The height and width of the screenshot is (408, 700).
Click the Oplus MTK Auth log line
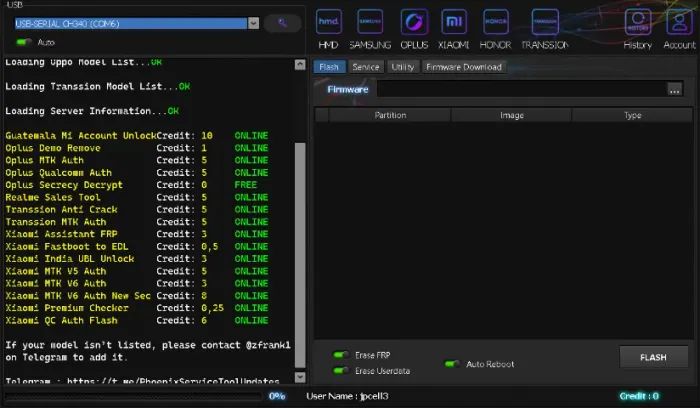tap(137, 160)
